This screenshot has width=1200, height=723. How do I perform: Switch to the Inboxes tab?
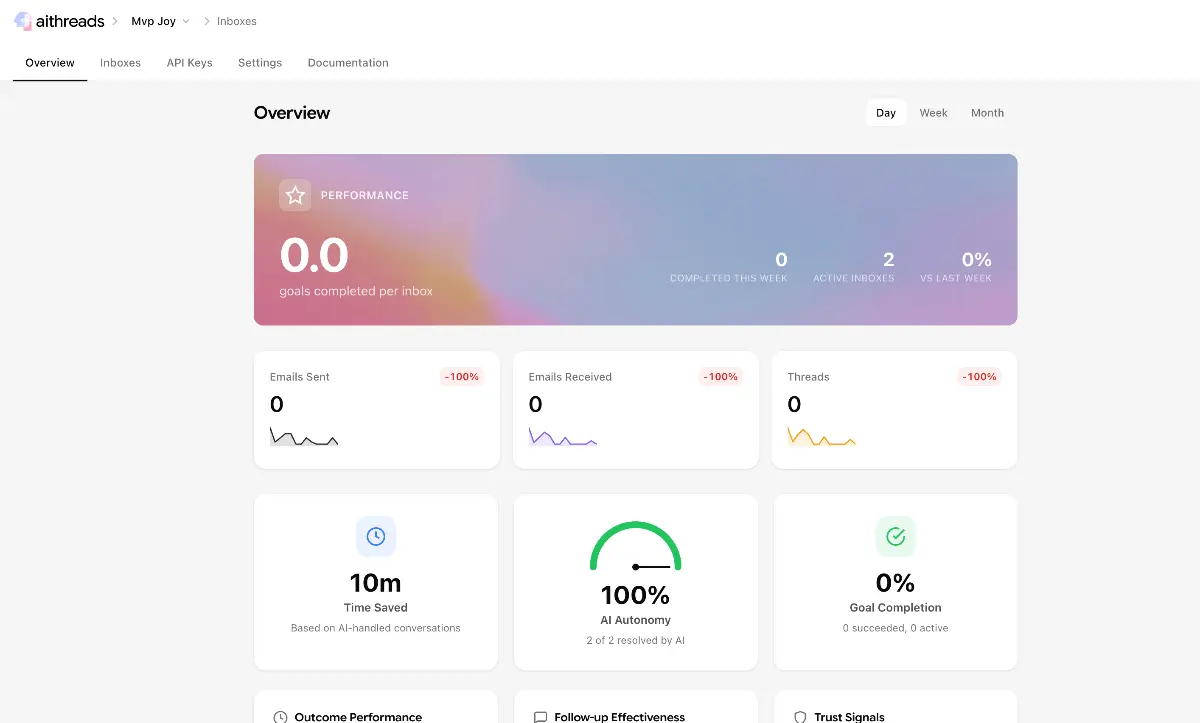(x=120, y=62)
